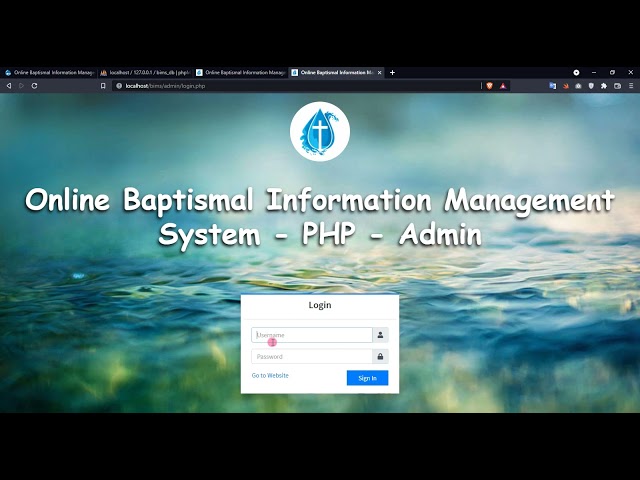The width and height of the screenshot is (640, 480).
Task: Switch to the localhost phpMyAdmin bims_db tab
Action: coord(145,73)
